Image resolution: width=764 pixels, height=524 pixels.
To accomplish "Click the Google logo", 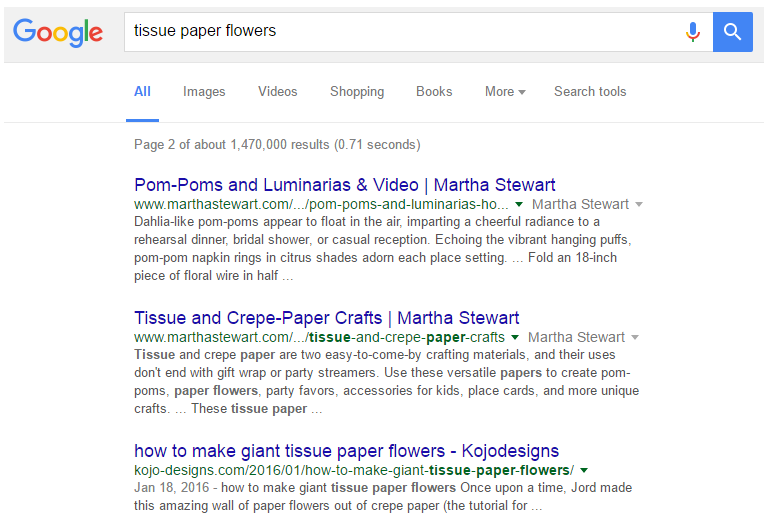I will click(58, 32).
